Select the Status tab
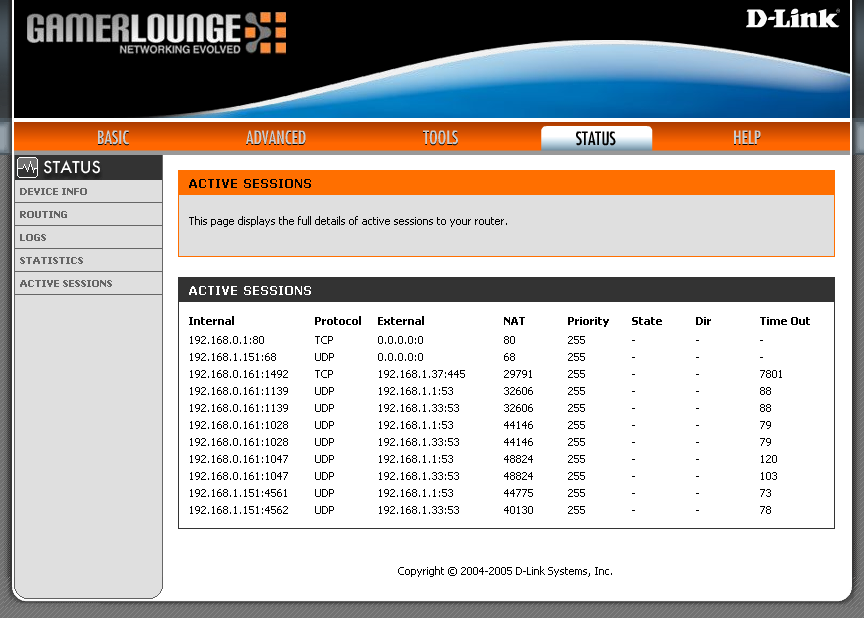This screenshot has height=618, width=864. click(x=596, y=138)
